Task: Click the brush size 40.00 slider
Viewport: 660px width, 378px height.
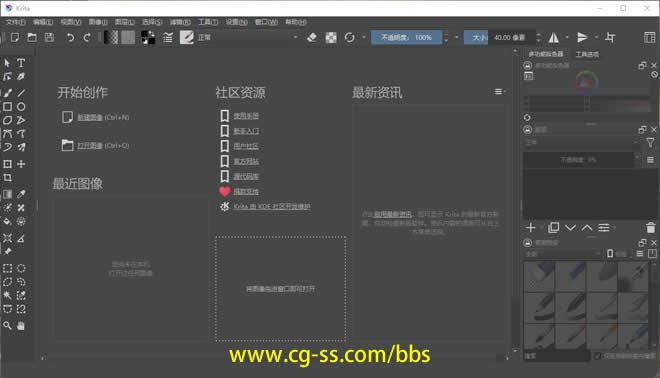Action: click(x=499, y=37)
